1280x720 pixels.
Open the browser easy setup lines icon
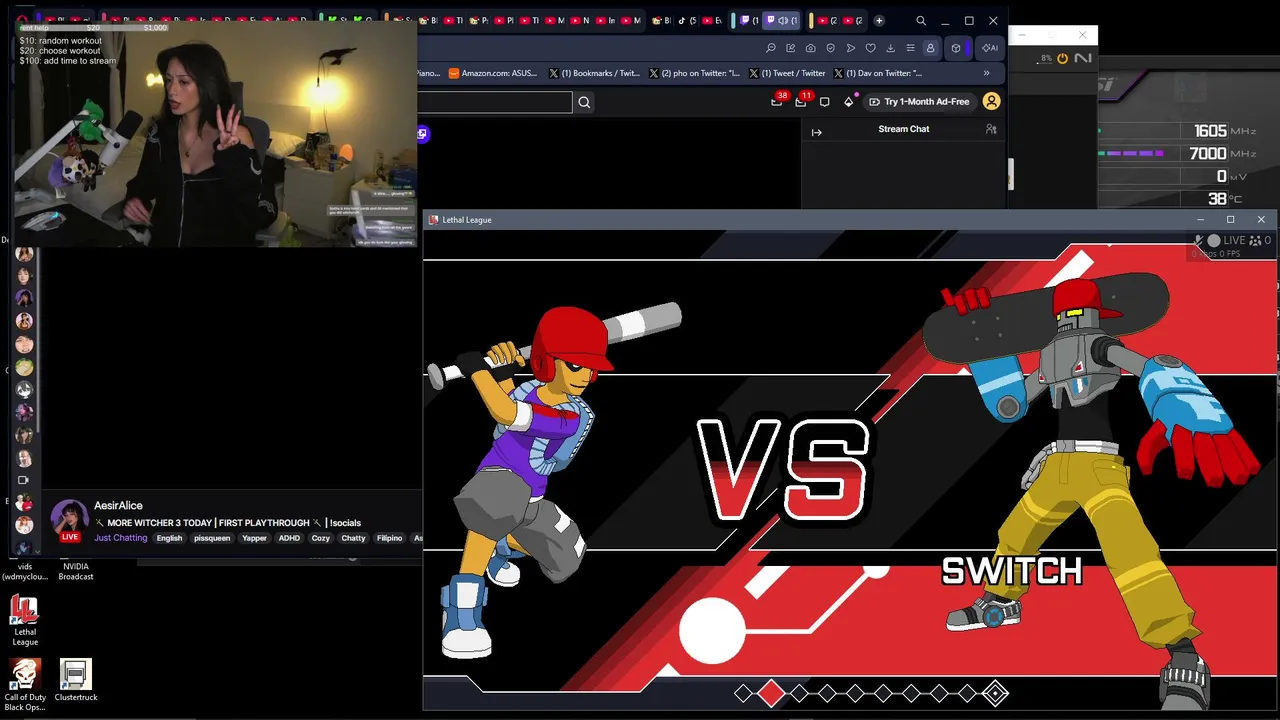click(x=910, y=48)
